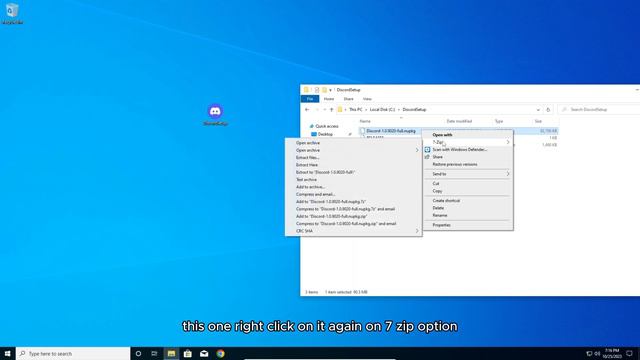This screenshot has height=360, width=640.
Task: Sort by the Name column header
Action: pyautogui.click(x=365, y=121)
